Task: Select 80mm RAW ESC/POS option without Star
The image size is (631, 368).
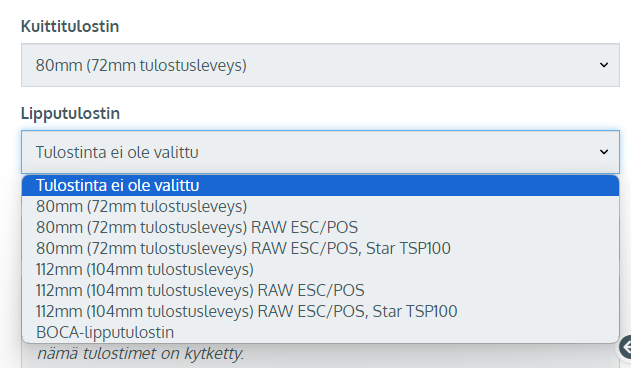Action: tap(320, 227)
